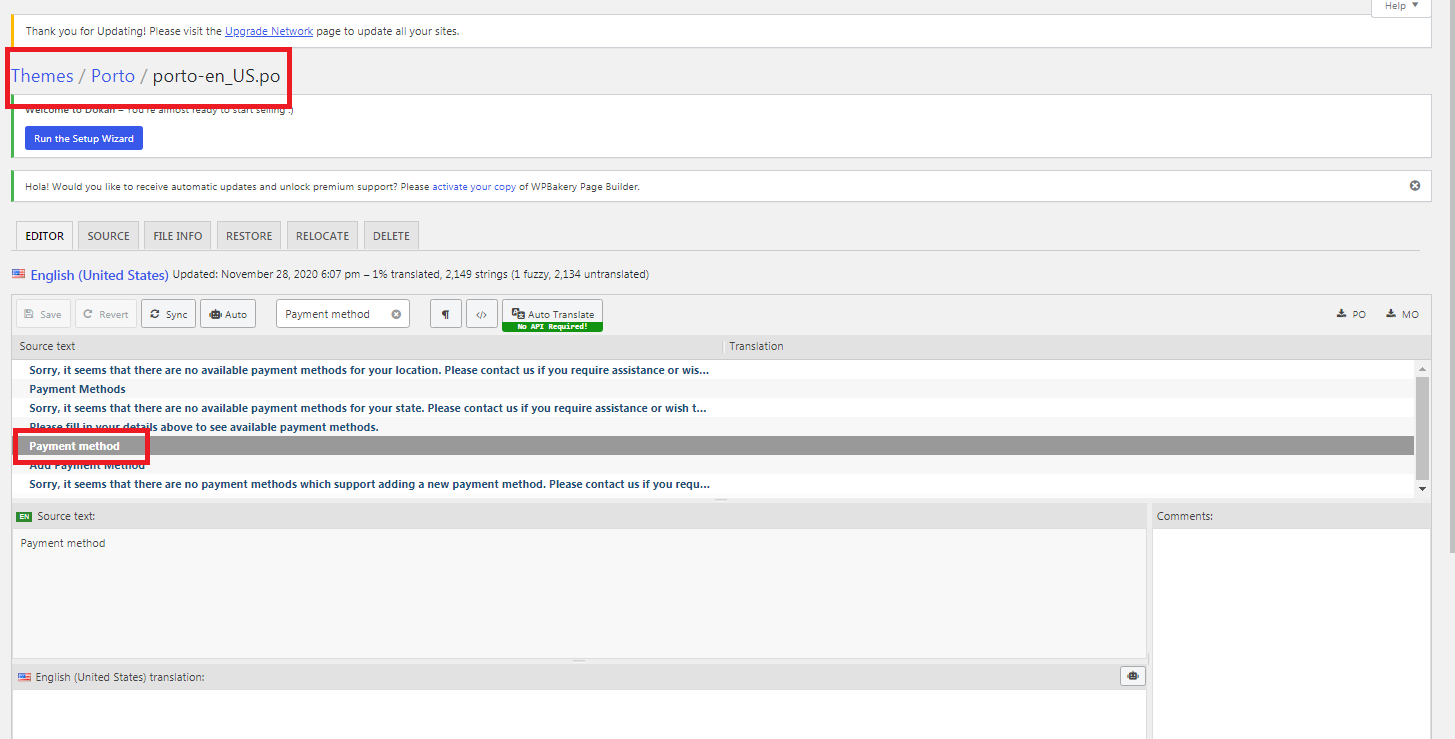Select row about payment methods for your location
The width and height of the screenshot is (1455, 739).
714,370
